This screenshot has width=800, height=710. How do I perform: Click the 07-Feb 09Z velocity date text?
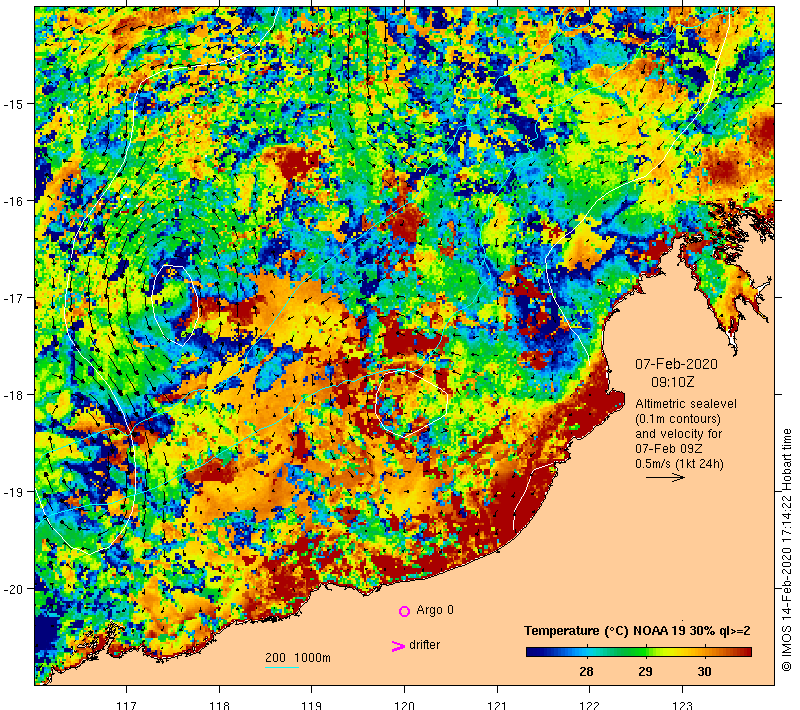(x=668, y=449)
